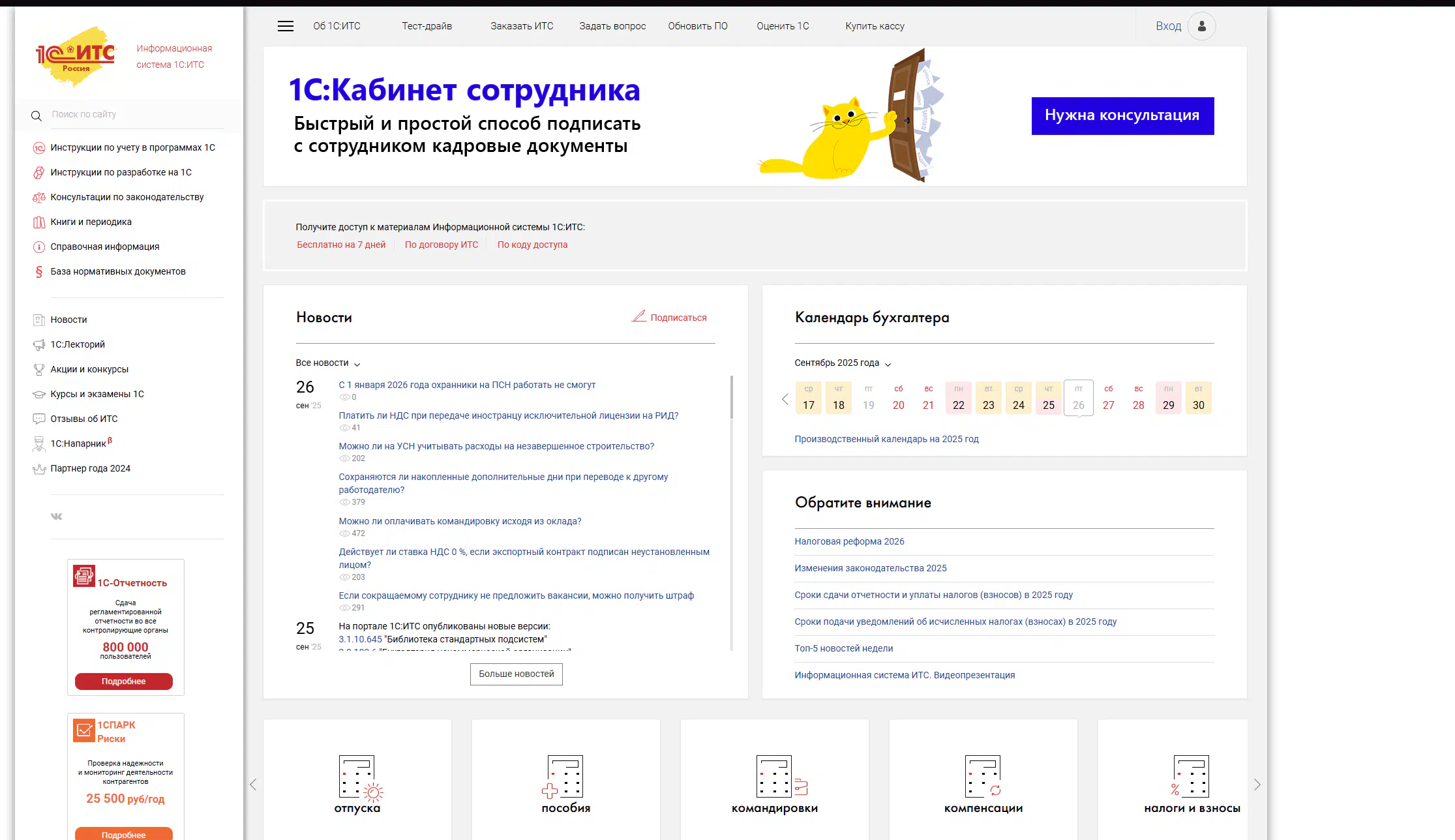This screenshot has width=1455, height=840.
Task: Click the Больше новостей button
Action: click(516, 674)
